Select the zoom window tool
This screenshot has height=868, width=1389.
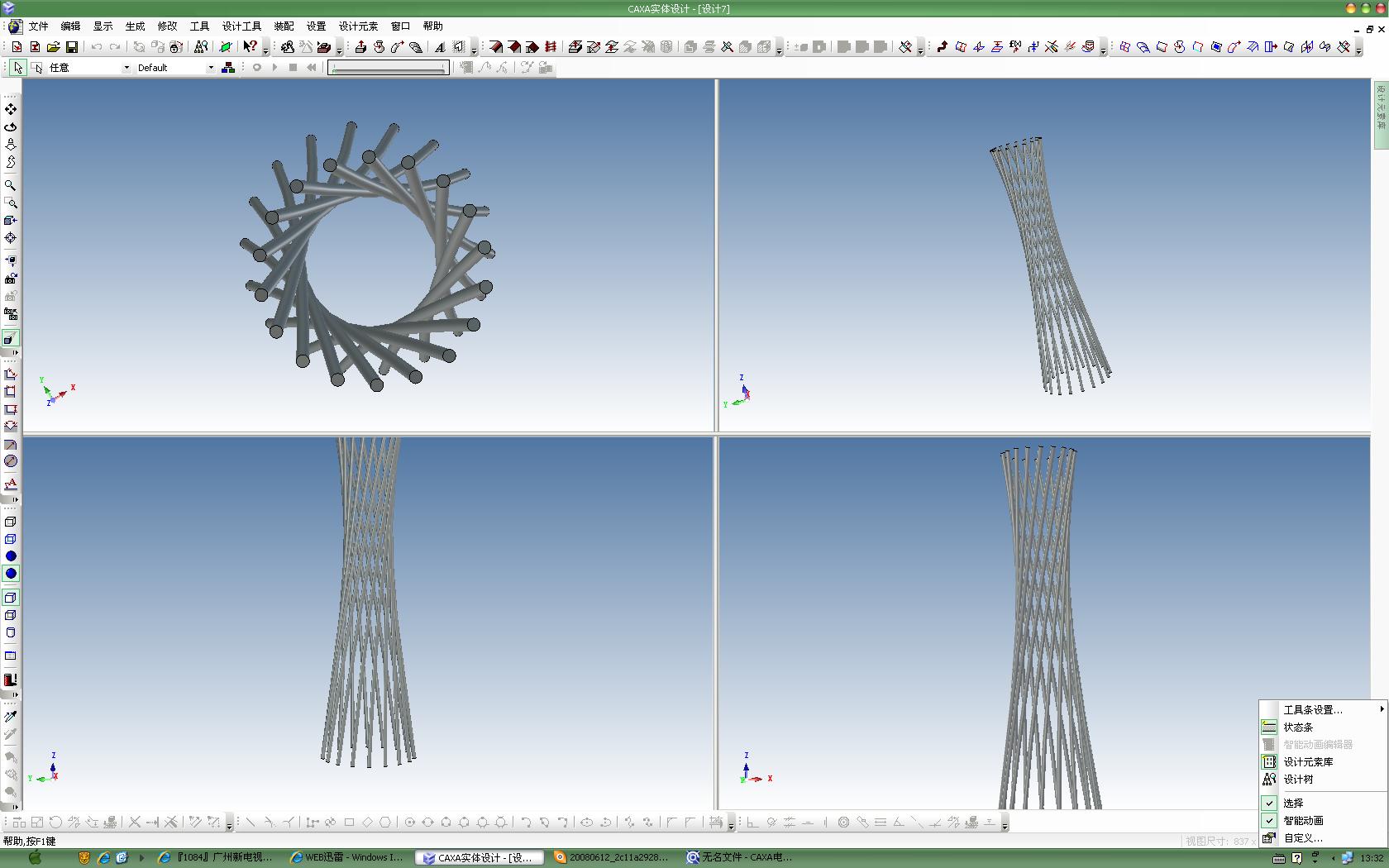[11, 203]
